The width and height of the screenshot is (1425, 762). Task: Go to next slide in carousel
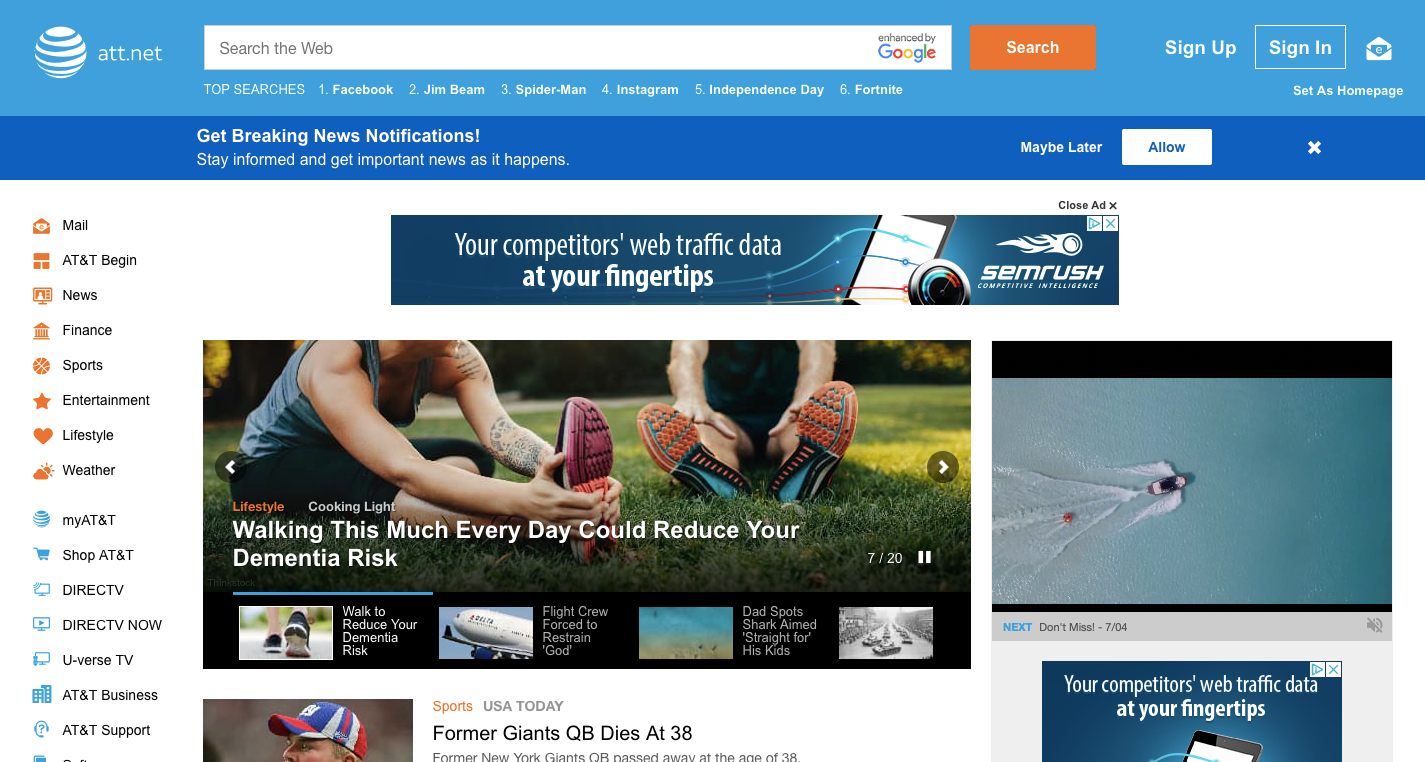tap(942, 467)
